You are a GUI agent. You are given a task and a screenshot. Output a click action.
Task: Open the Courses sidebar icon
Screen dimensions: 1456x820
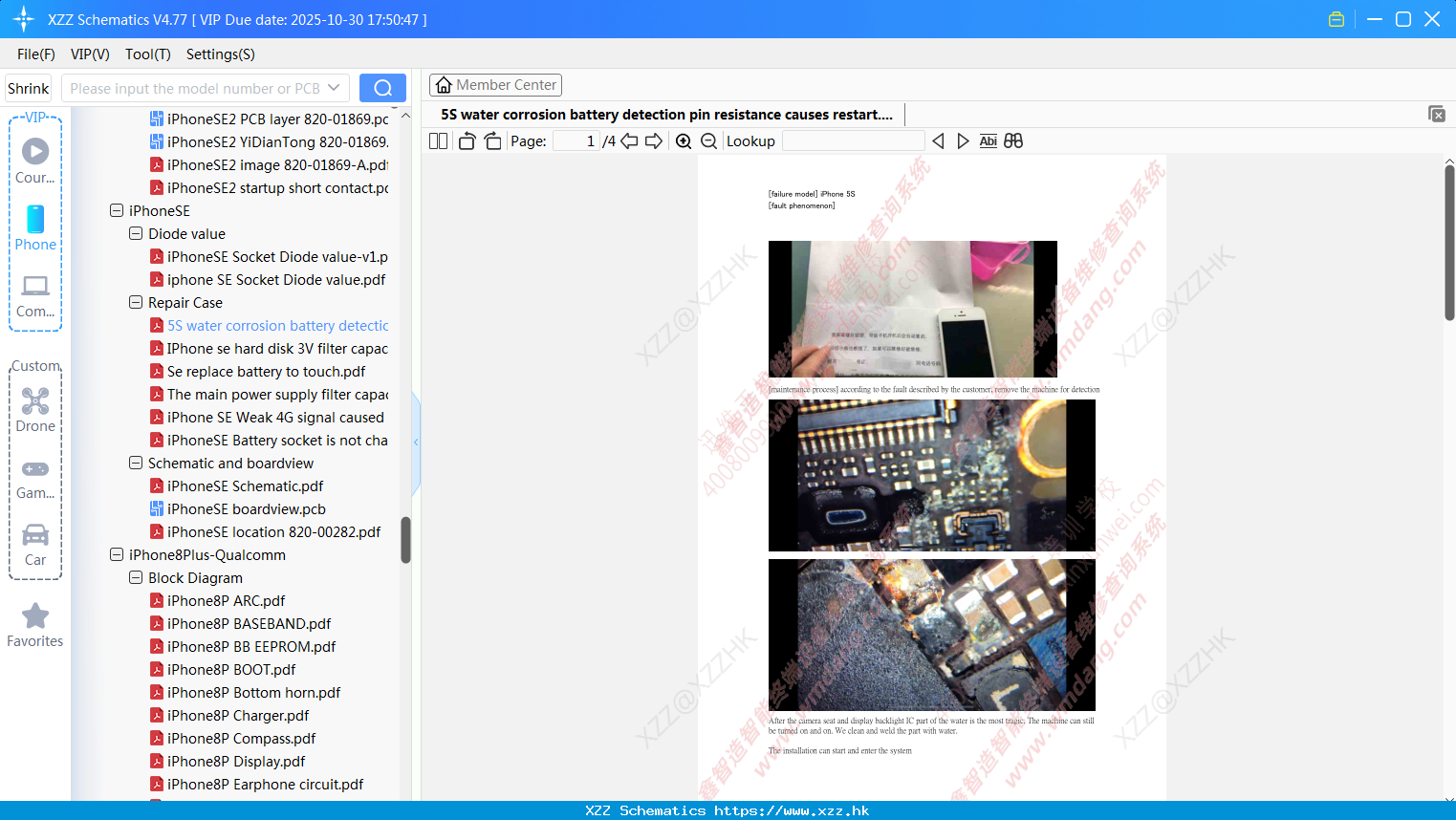click(x=35, y=161)
